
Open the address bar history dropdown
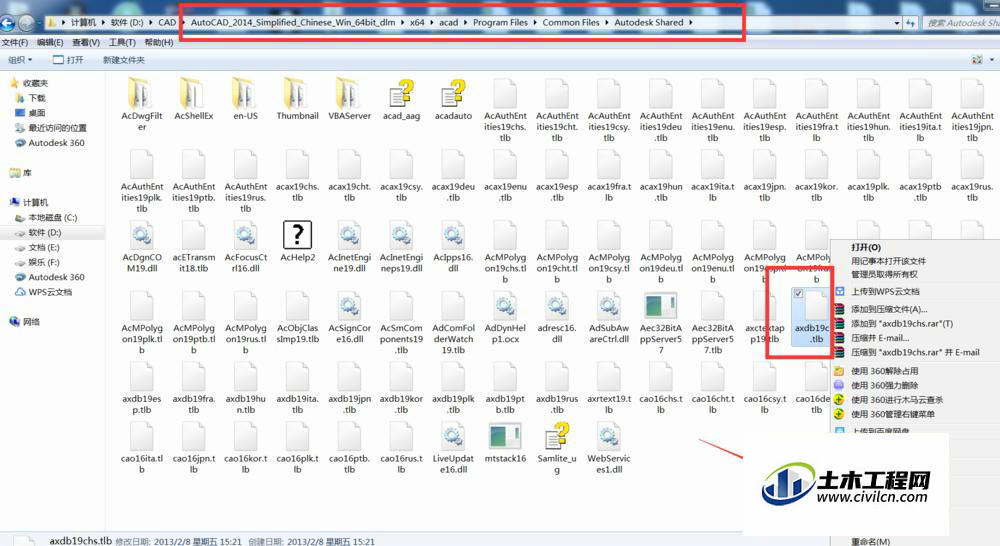click(x=897, y=23)
